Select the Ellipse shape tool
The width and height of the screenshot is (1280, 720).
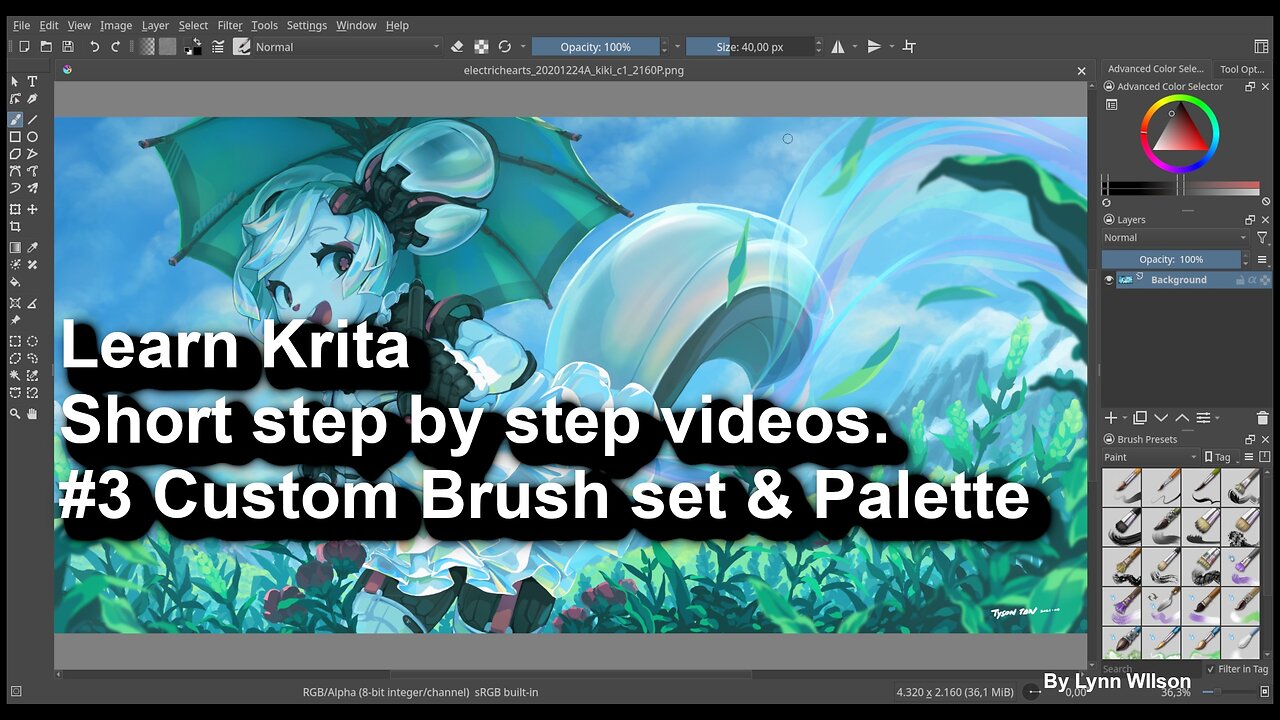click(x=32, y=137)
